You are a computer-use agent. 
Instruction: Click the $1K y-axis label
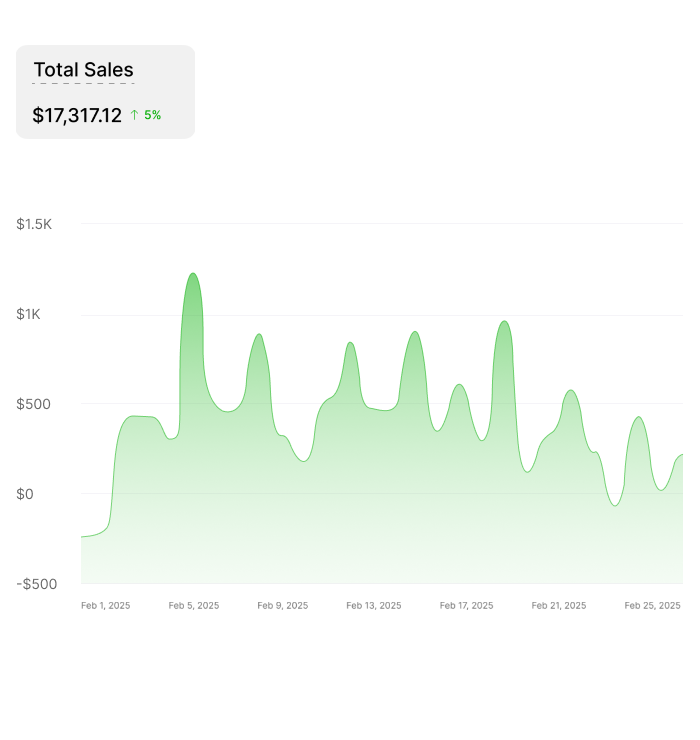tap(28, 314)
